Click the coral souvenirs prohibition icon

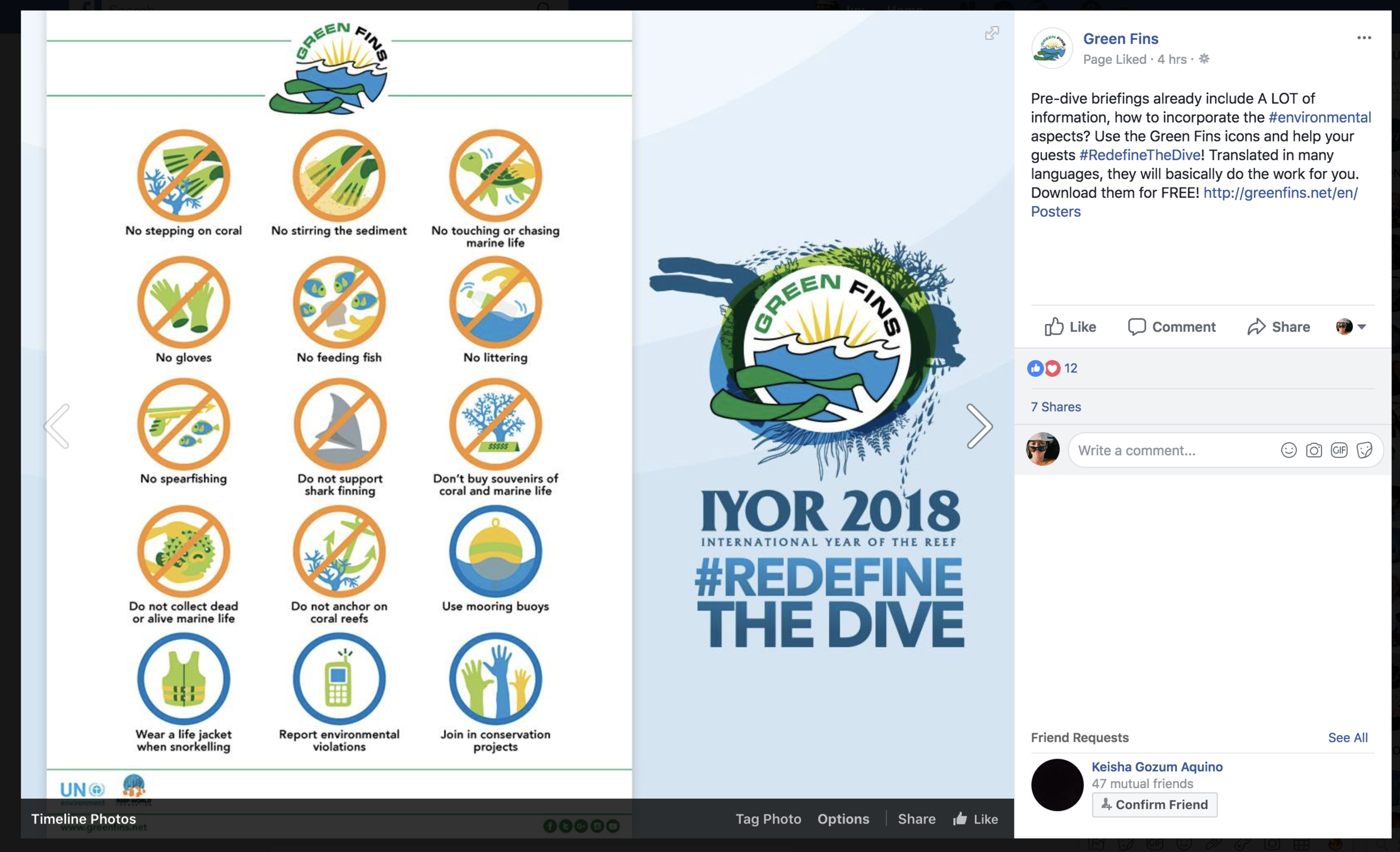pos(496,424)
